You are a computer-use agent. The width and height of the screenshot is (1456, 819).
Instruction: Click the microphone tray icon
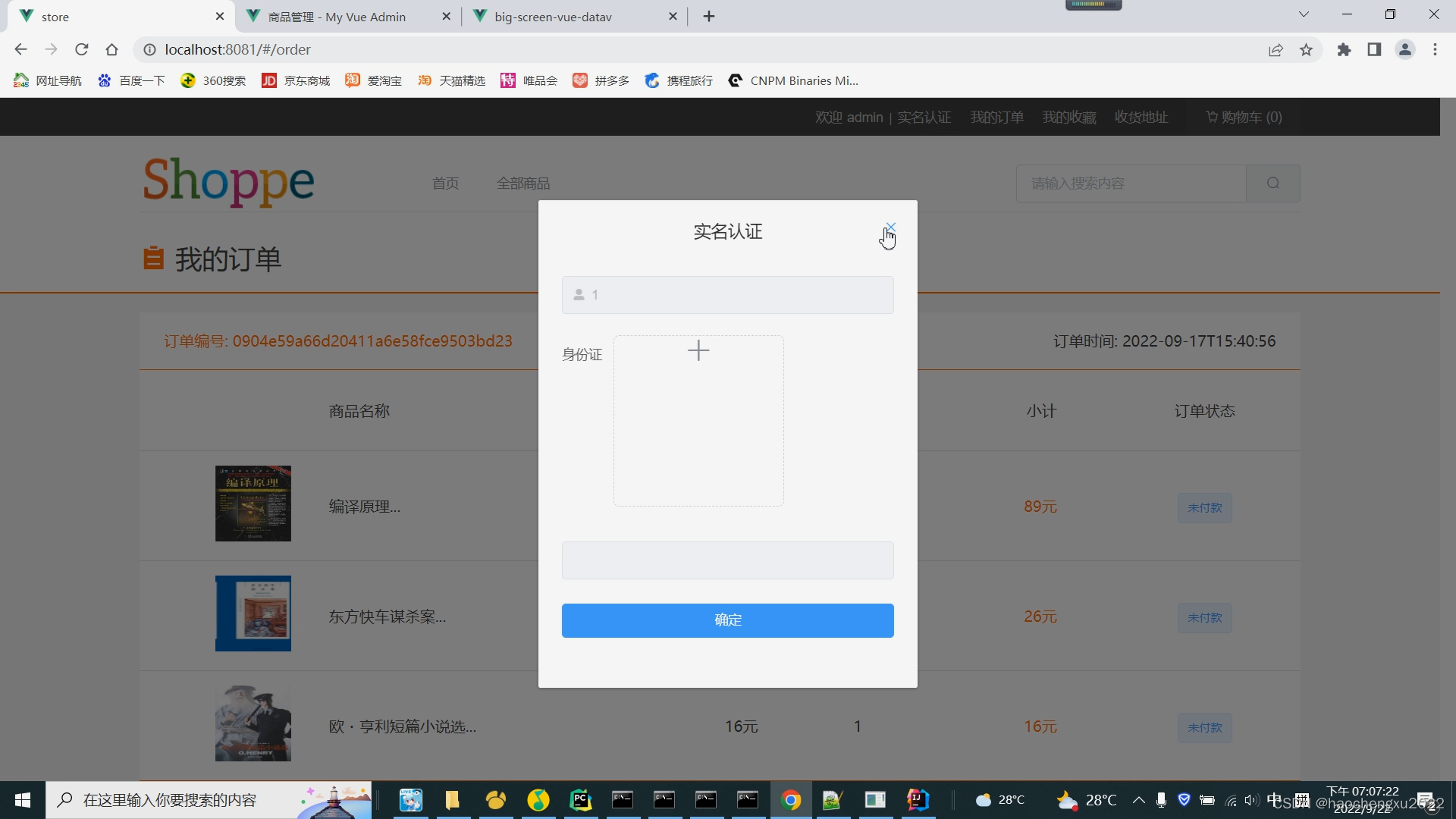click(x=1161, y=800)
